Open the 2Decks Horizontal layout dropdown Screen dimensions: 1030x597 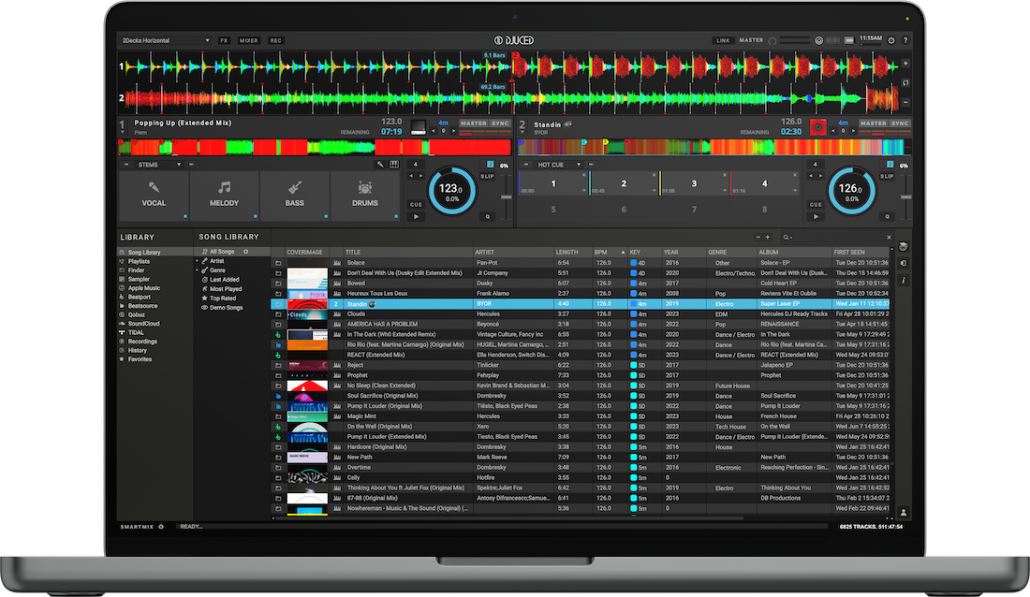point(164,40)
